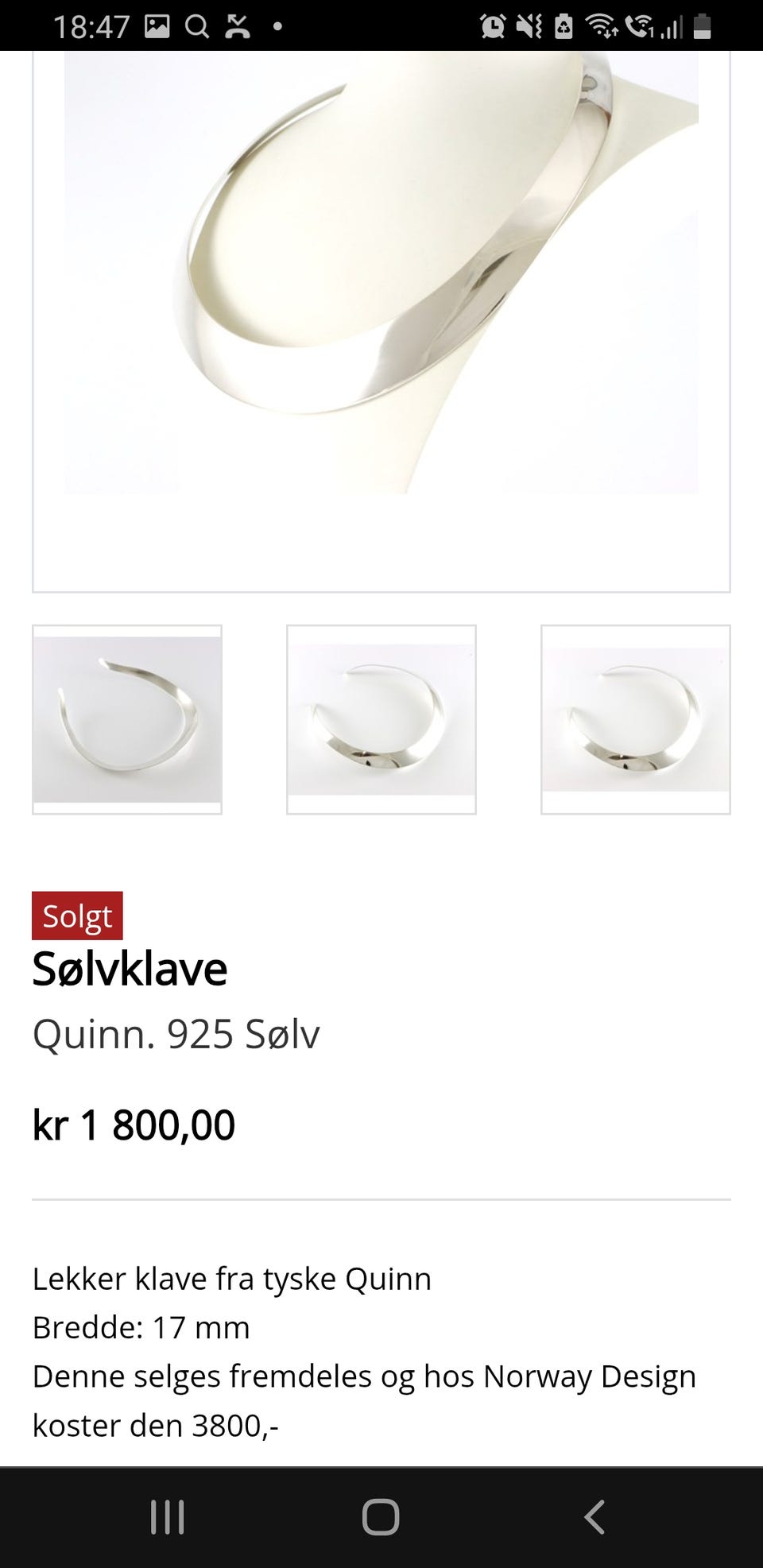Viewport: 763px width, 1568px height.
Task: Tap the image notification icon in status bar
Action: (157, 26)
